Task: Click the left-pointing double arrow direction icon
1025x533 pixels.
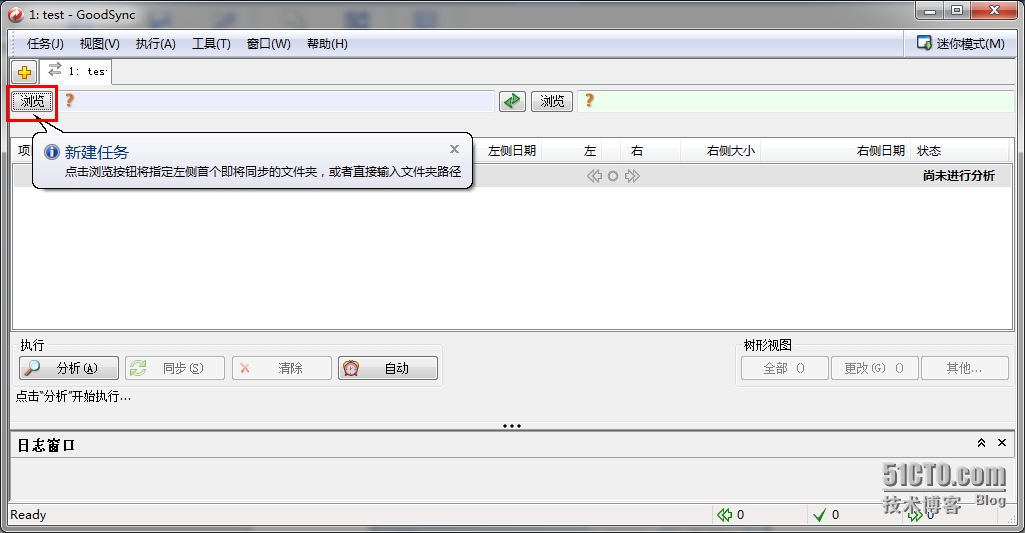Action: click(594, 176)
